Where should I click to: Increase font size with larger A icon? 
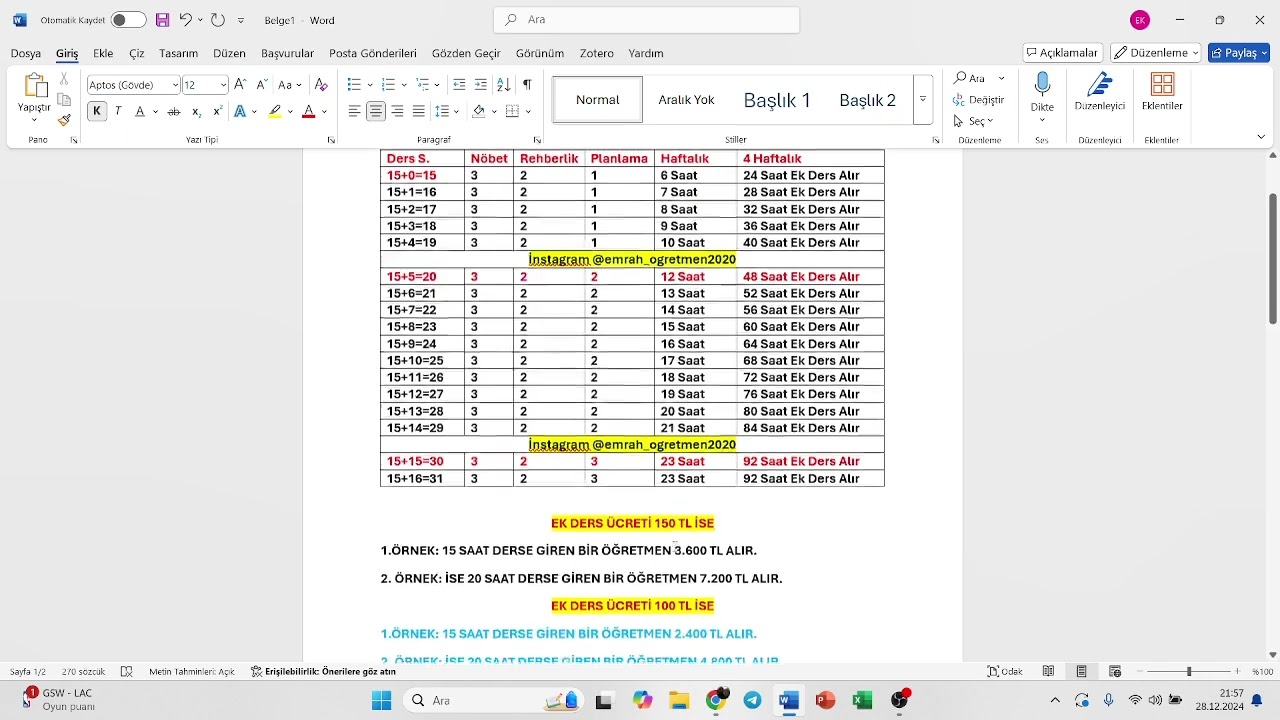point(240,85)
